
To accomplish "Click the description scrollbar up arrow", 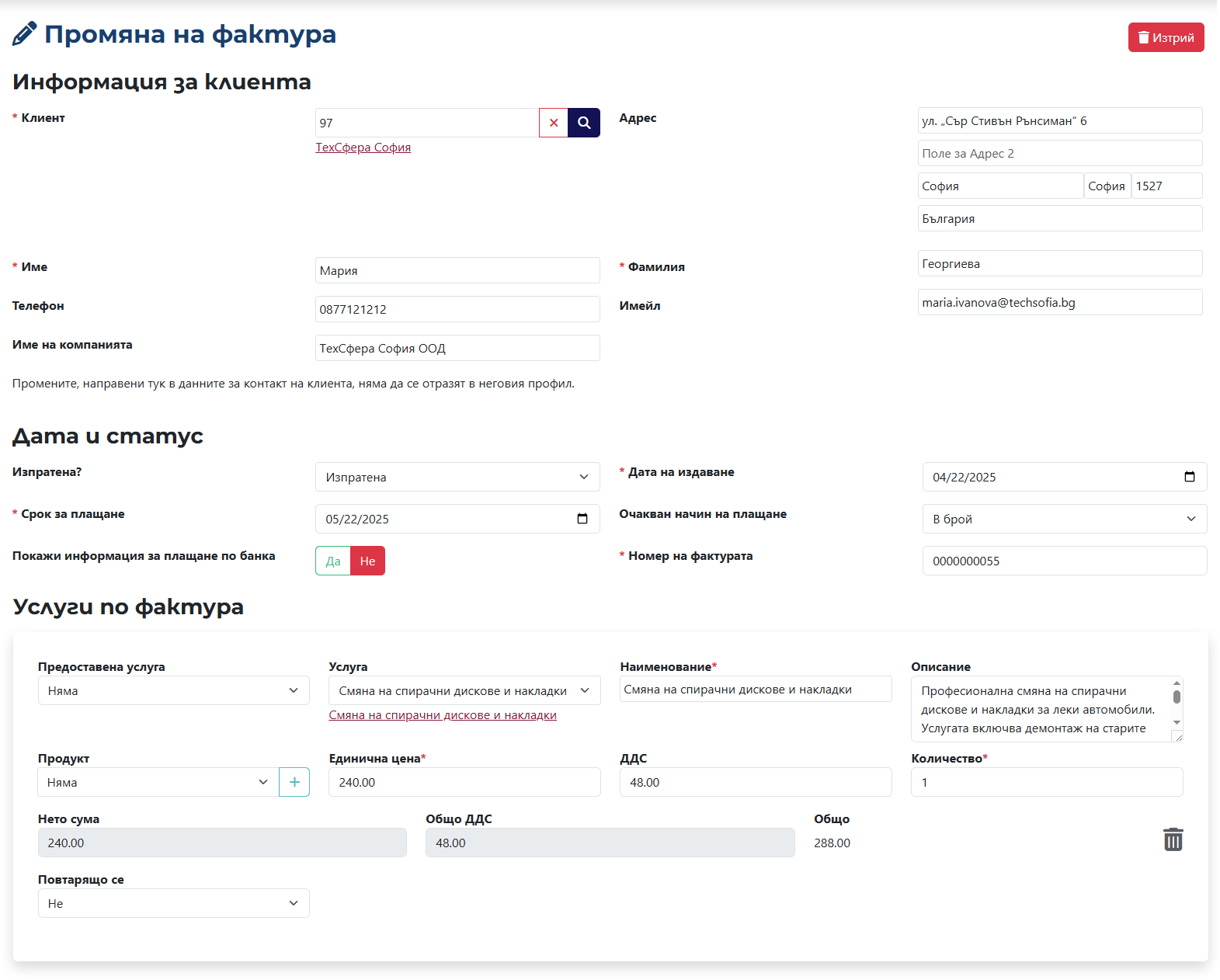I will coord(1177,683).
